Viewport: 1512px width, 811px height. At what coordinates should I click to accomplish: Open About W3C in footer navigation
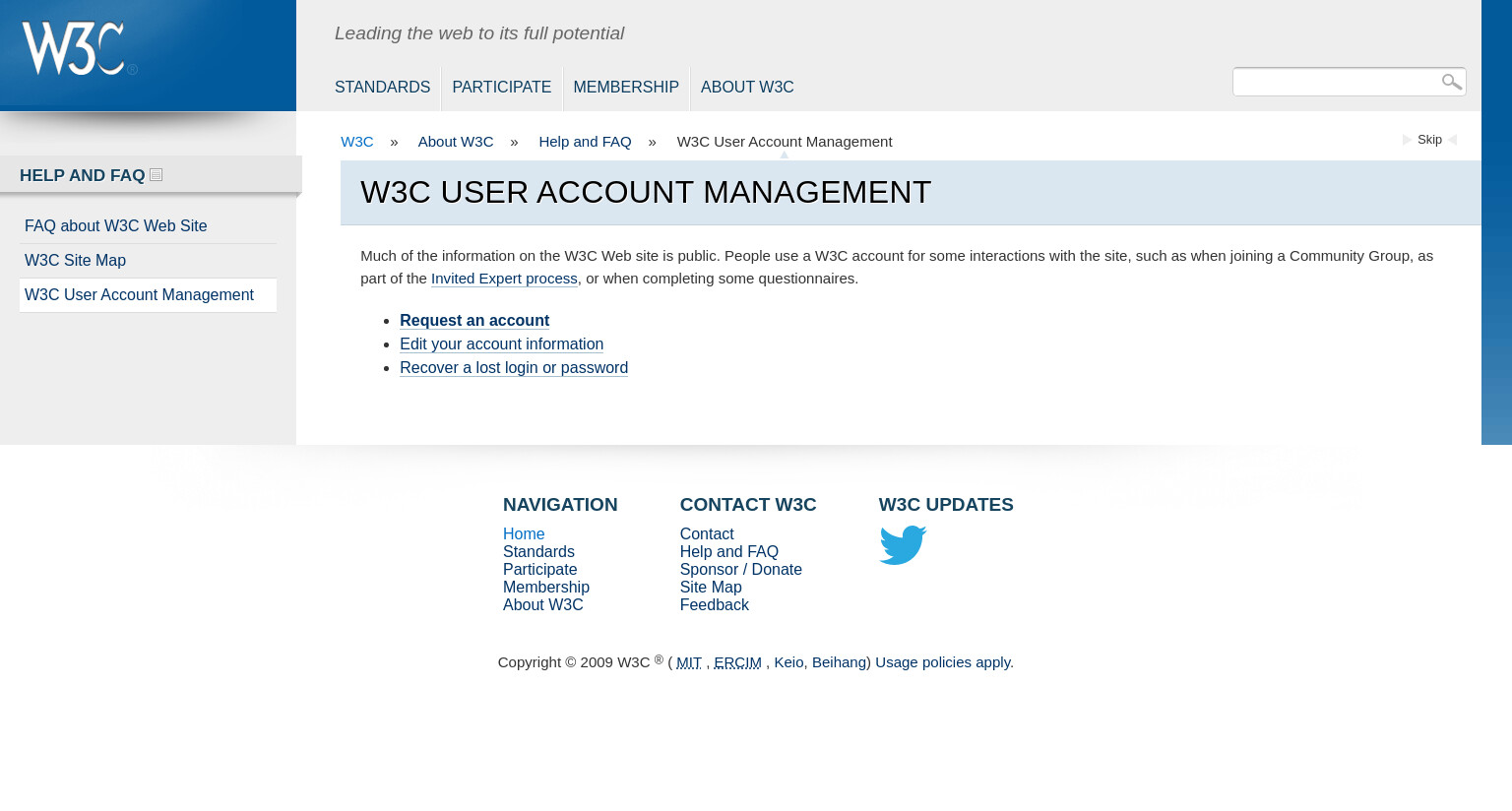tap(542, 605)
